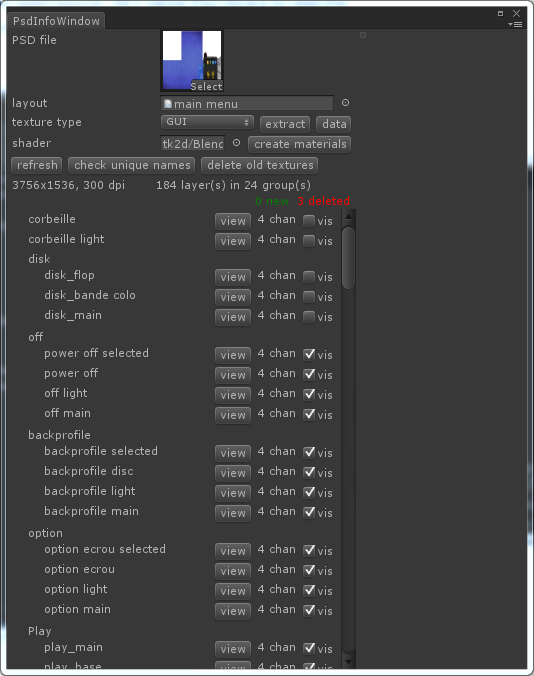This screenshot has width=534, height=676.
Task: Click delete old textures button
Action: click(260, 165)
